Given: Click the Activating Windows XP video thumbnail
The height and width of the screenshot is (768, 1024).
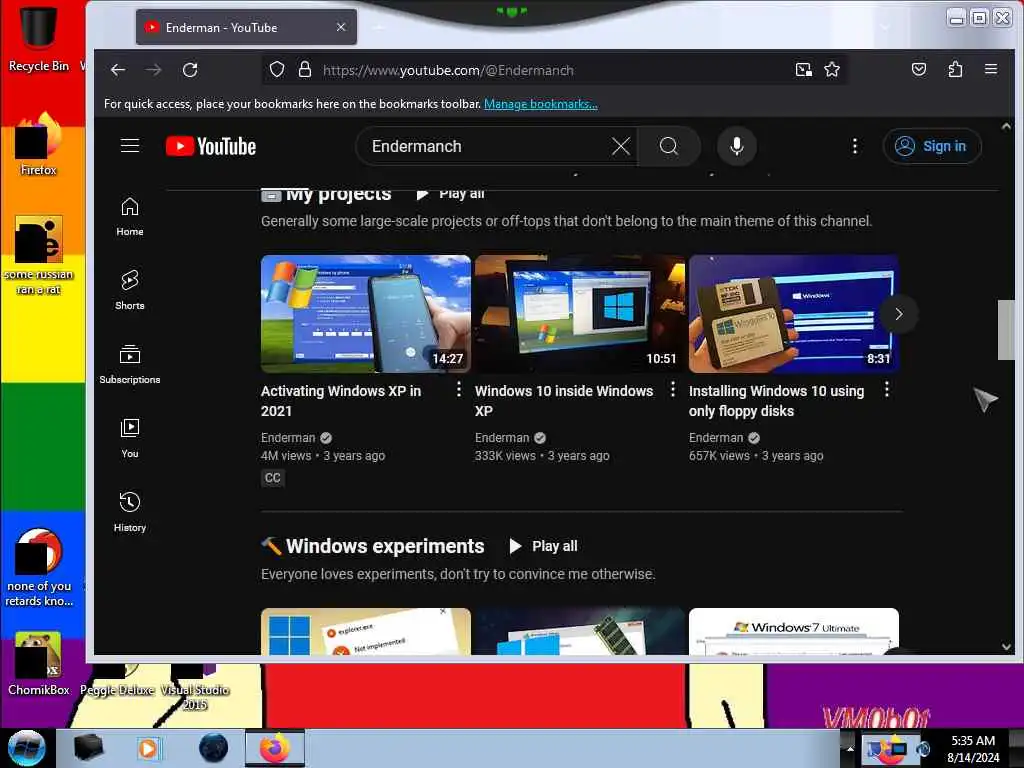Looking at the screenshot, I should pyautogui.click(x=366, y=314).
